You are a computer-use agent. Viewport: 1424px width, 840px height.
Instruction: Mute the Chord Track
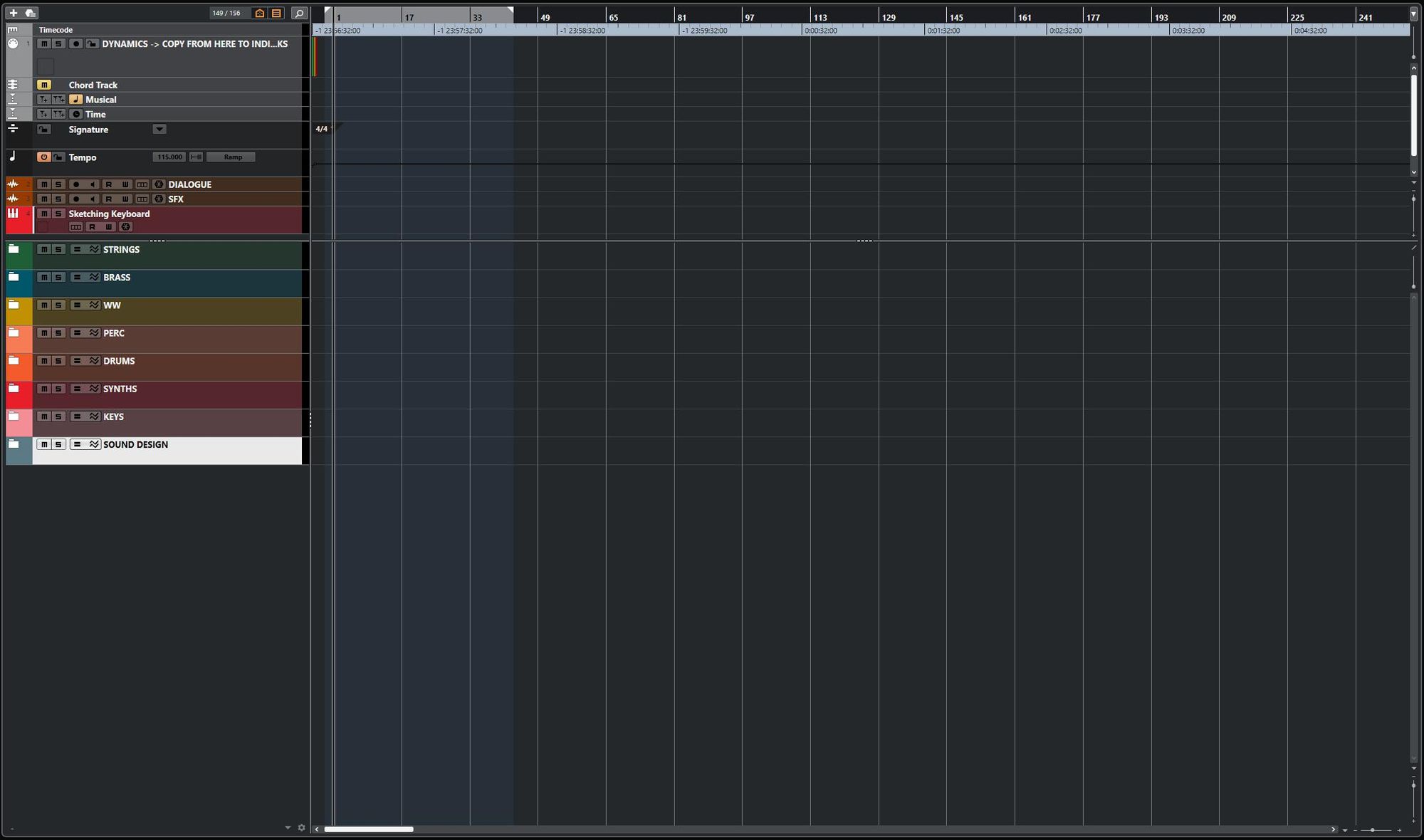pos(44,85)
